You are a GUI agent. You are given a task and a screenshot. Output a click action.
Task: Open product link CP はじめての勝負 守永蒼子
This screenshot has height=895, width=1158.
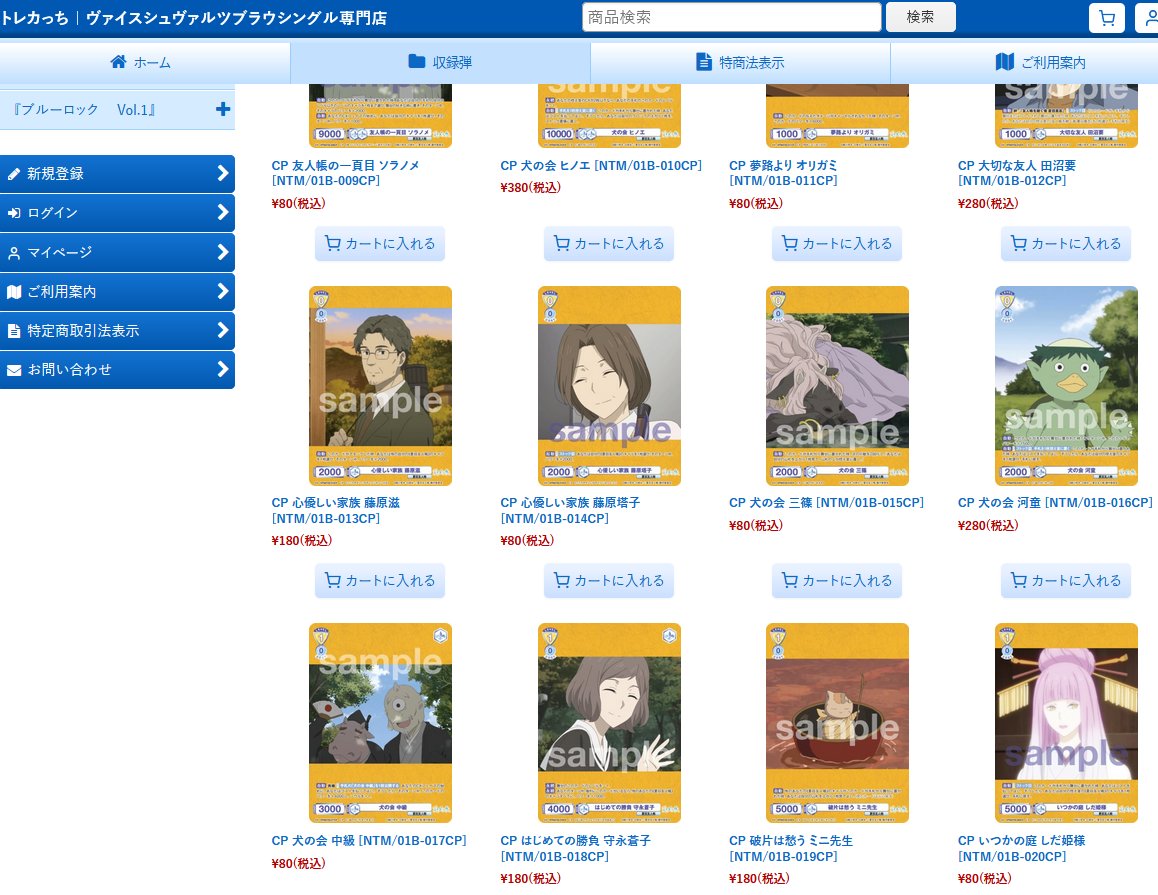575,848
